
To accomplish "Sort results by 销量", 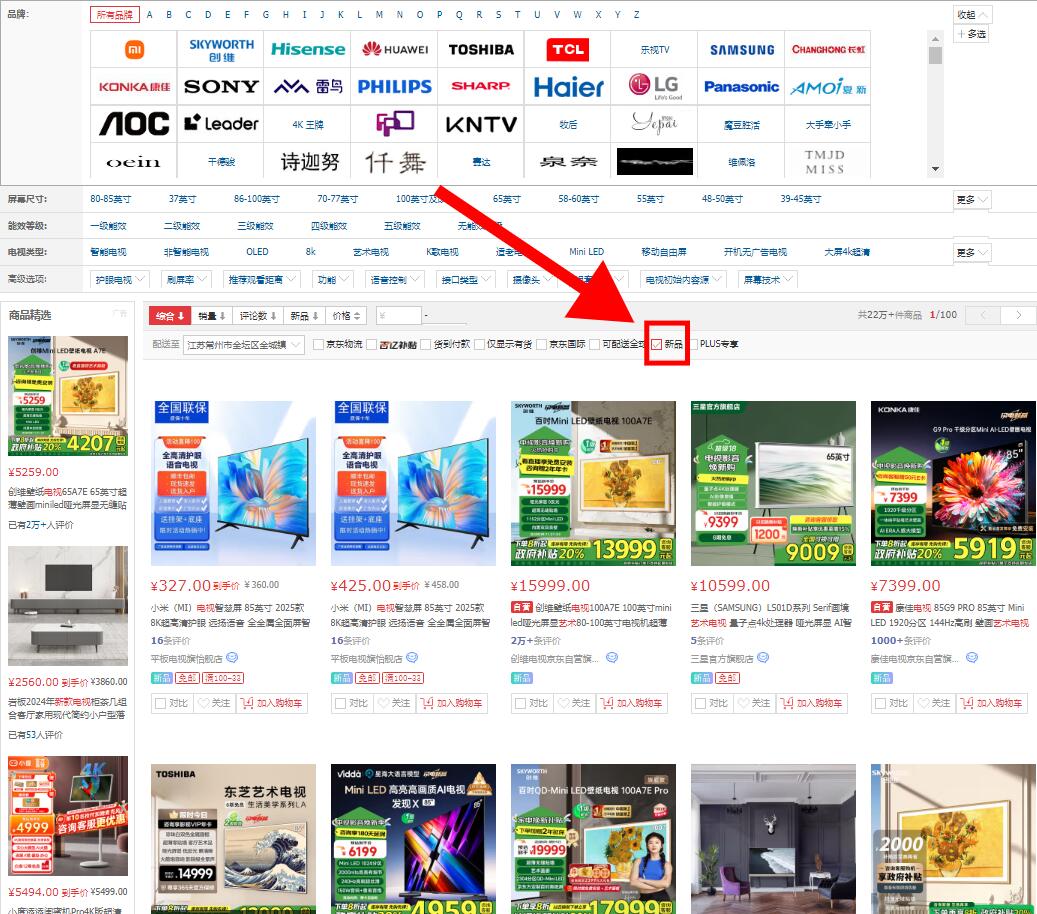I will point(212,316).
